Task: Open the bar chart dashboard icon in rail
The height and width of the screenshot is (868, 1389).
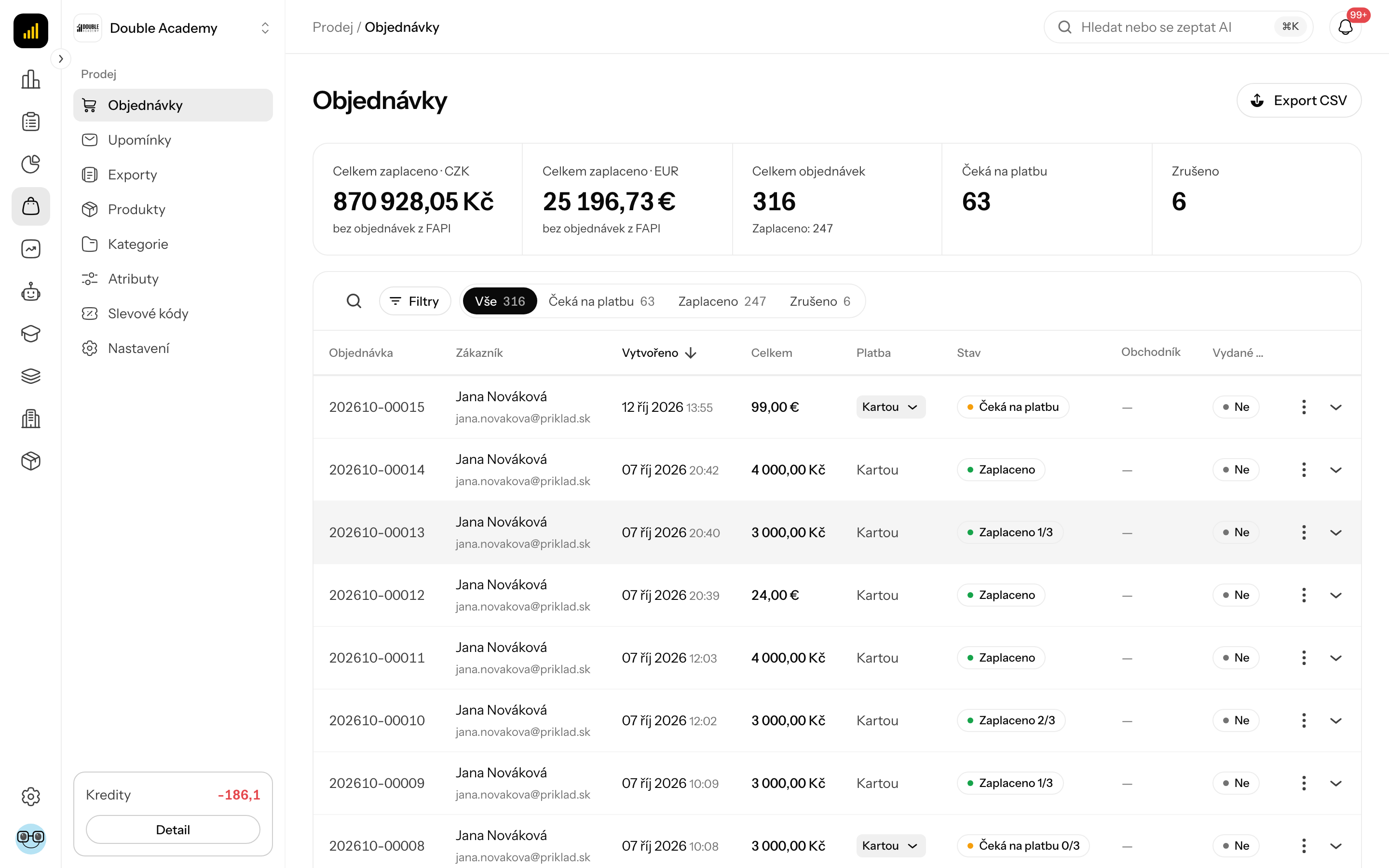Action: point(30,79)
